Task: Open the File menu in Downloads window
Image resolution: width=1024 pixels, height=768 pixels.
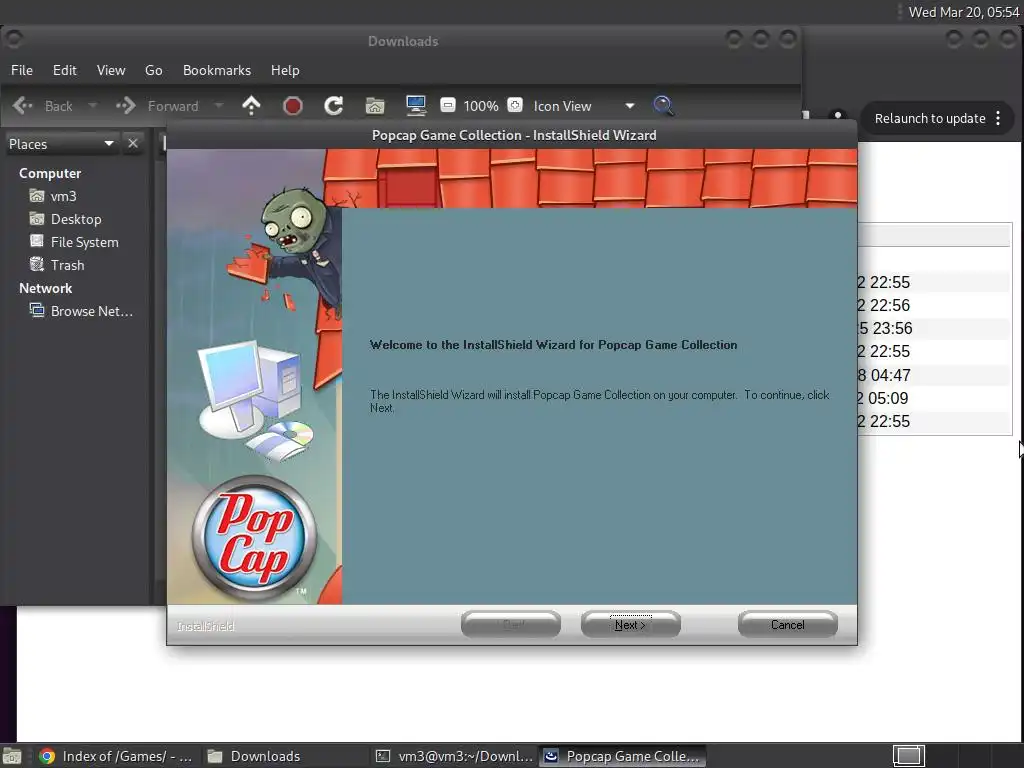Action: click(22, 70)
